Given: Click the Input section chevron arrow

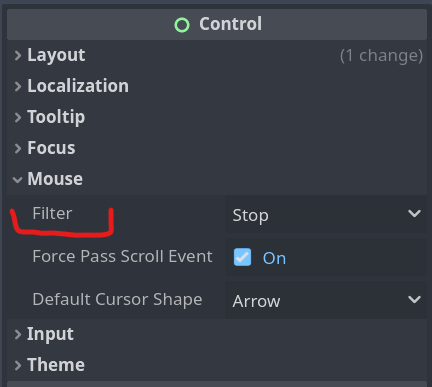Looking at the screenshot, I should click(x=18, y=334).
